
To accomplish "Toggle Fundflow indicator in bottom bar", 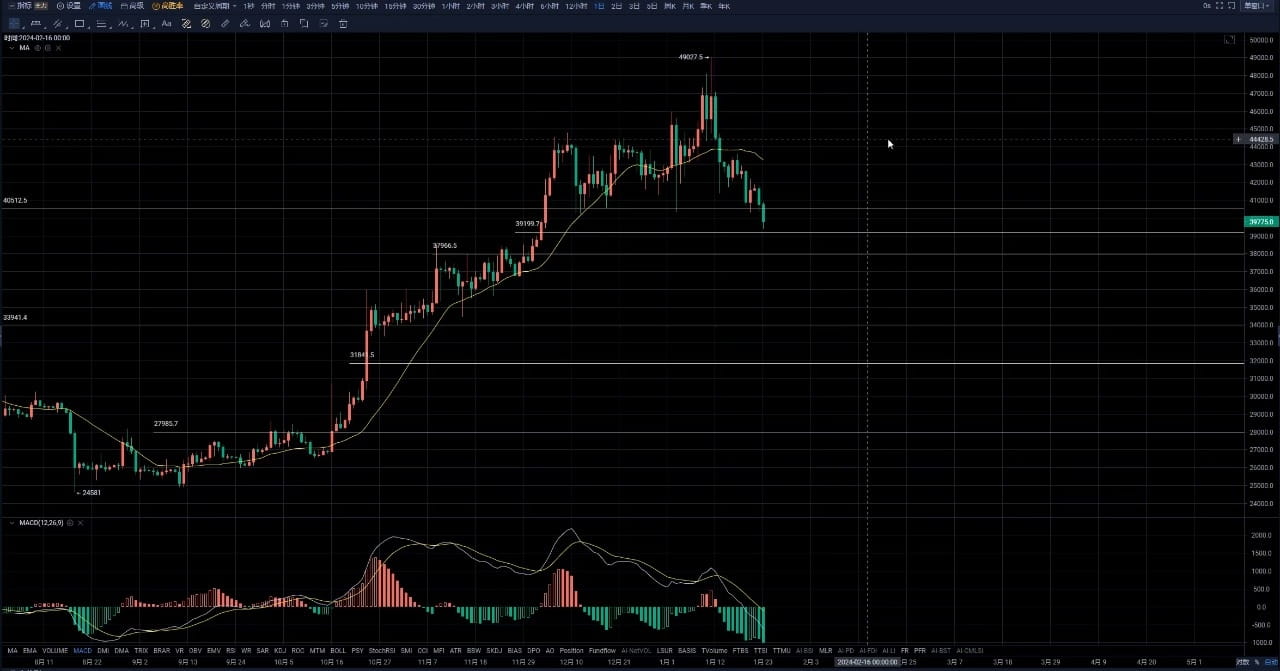I will 602,650.
